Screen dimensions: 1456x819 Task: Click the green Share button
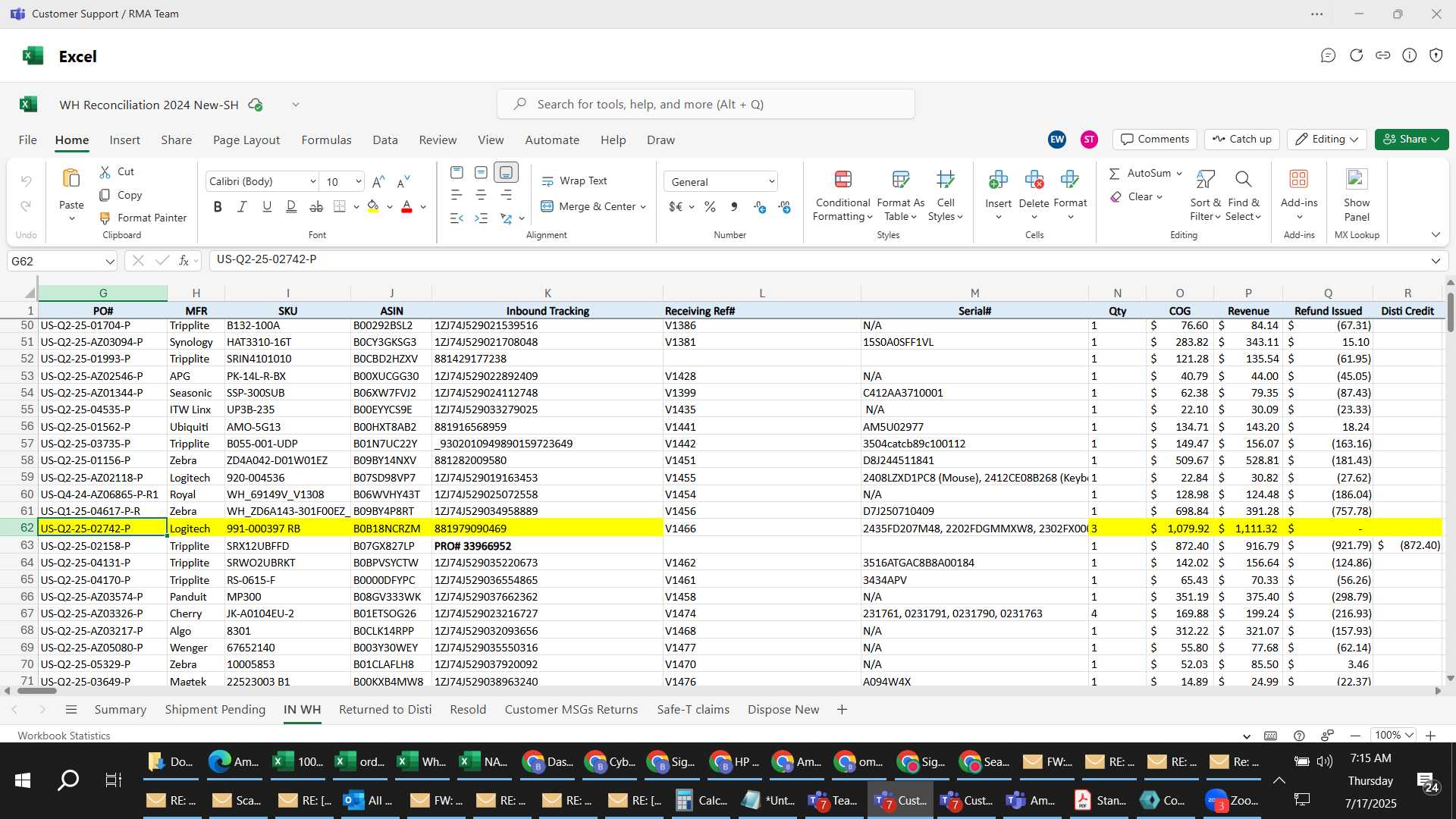click(1411, 140)
